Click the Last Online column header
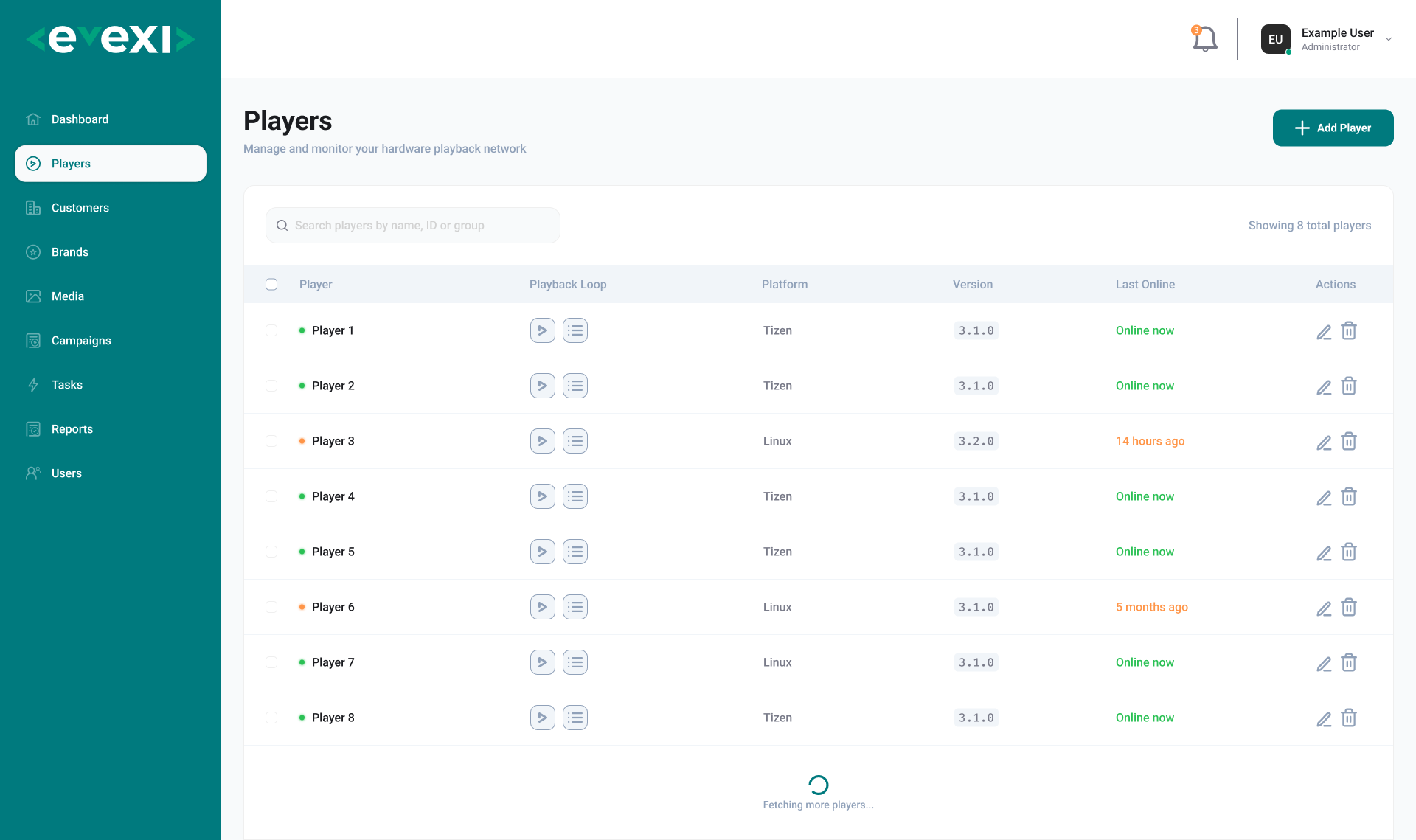 coord(1145,285)
